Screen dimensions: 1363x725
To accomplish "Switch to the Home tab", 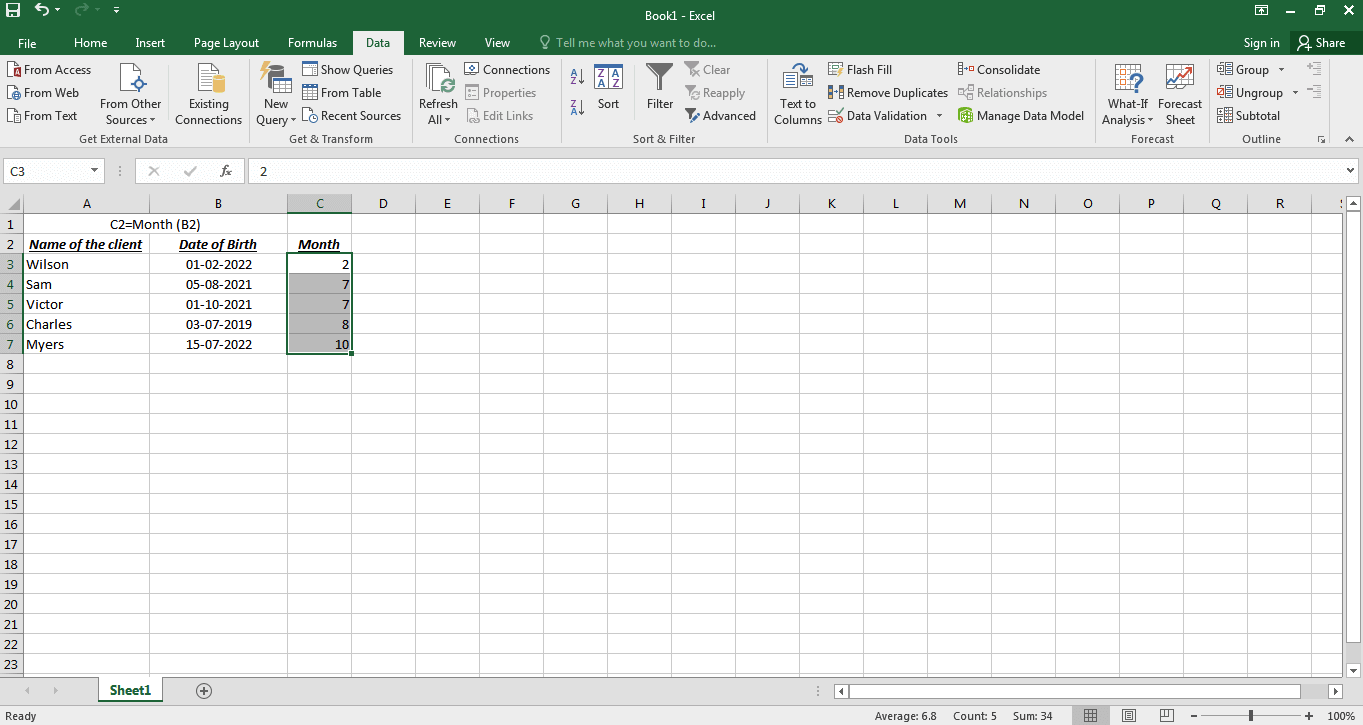I will point(90,43).
